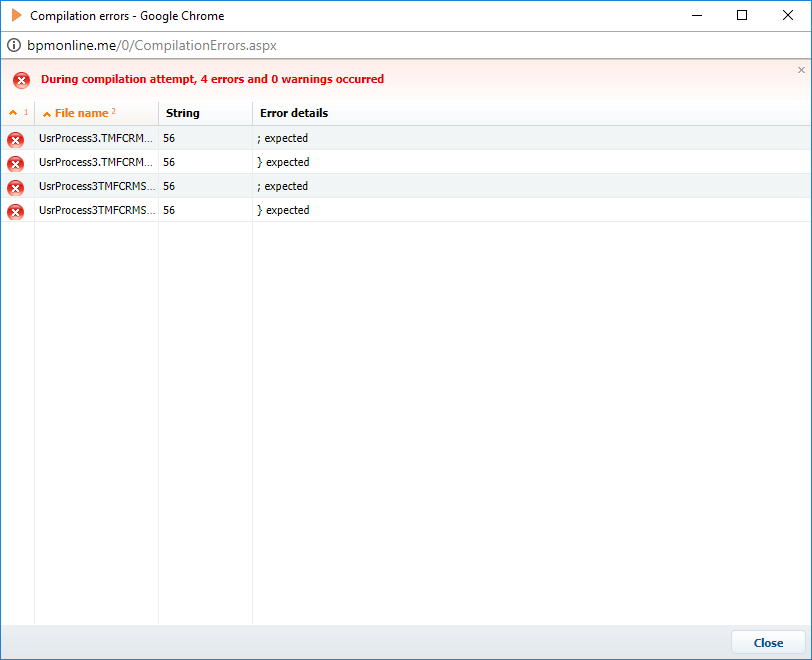Dismiss the compilation error banner

[x=801, y=70]
